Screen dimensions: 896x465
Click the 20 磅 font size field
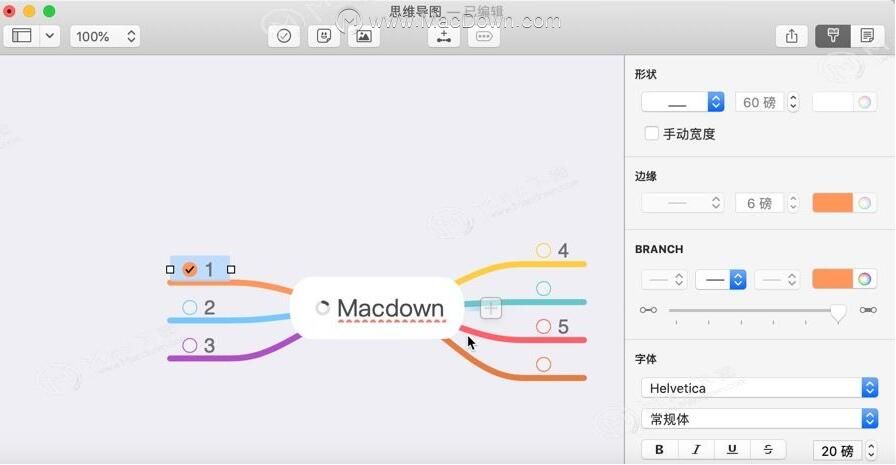[838, 451]
